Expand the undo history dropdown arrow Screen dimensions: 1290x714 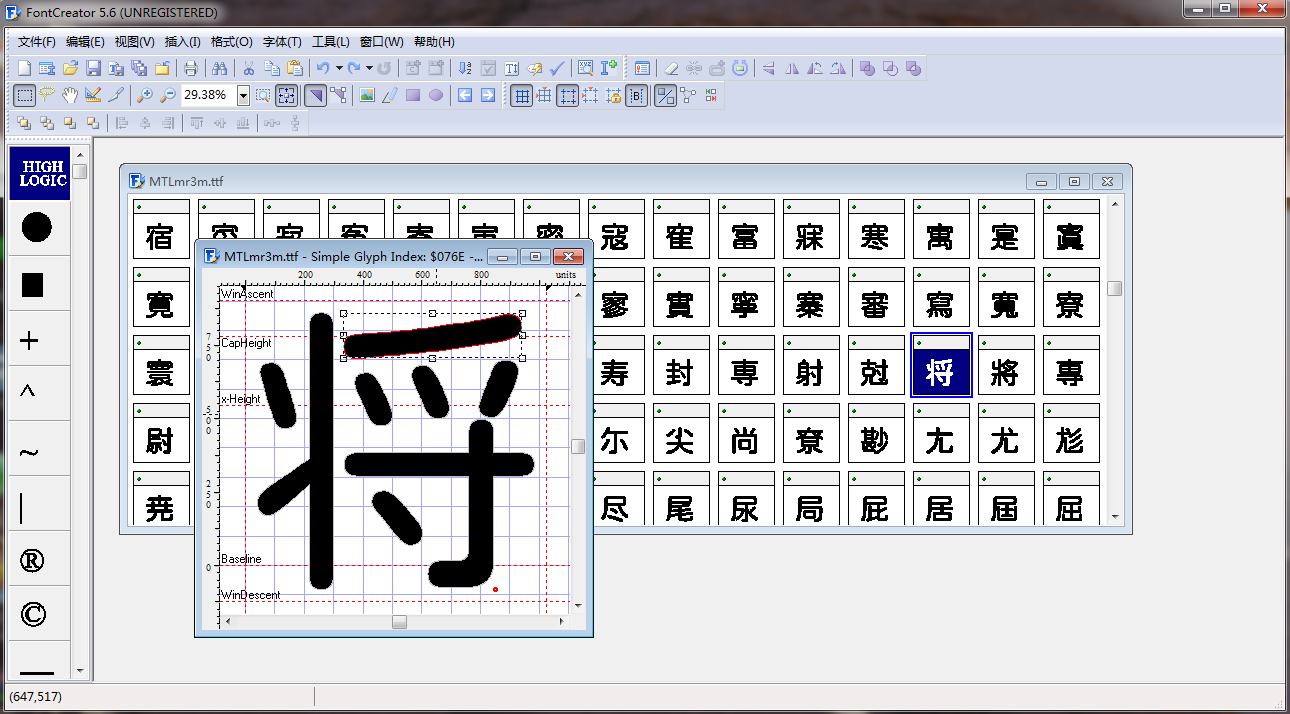coord(338,67)
